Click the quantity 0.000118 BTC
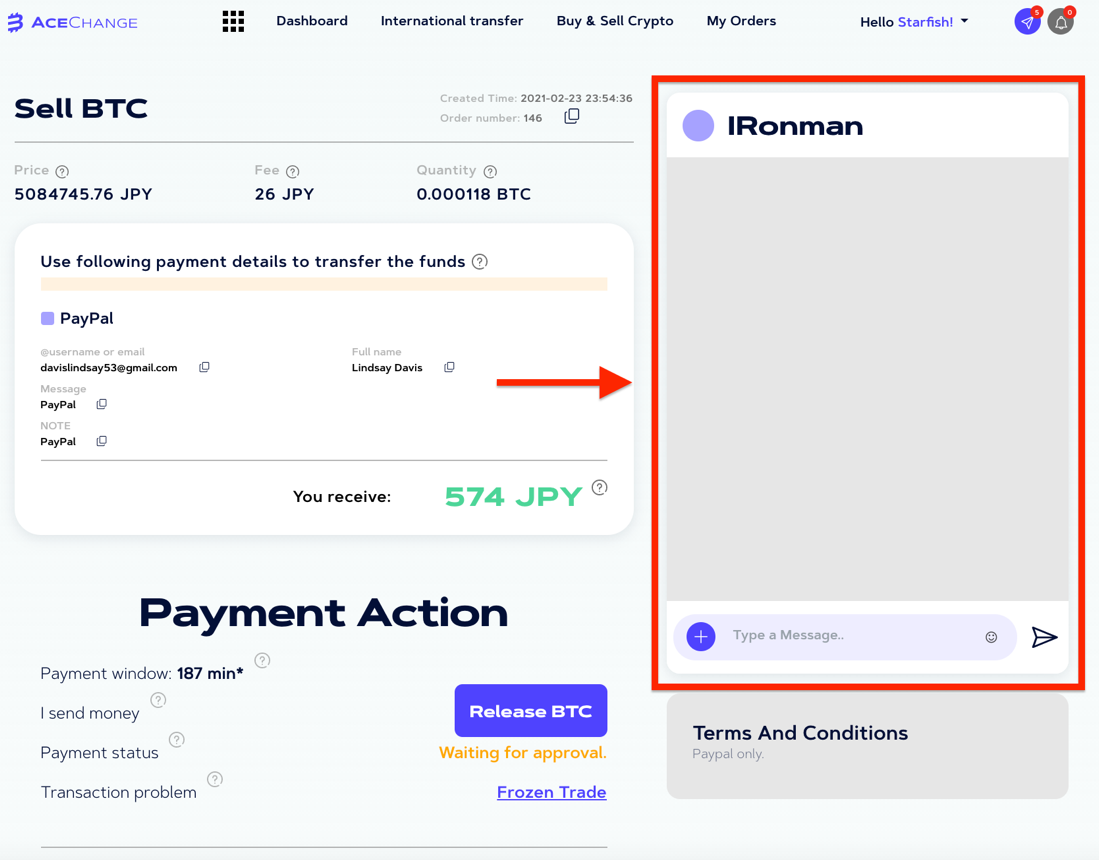Viewport: 1099px width, 860px height. coord(474,194)
